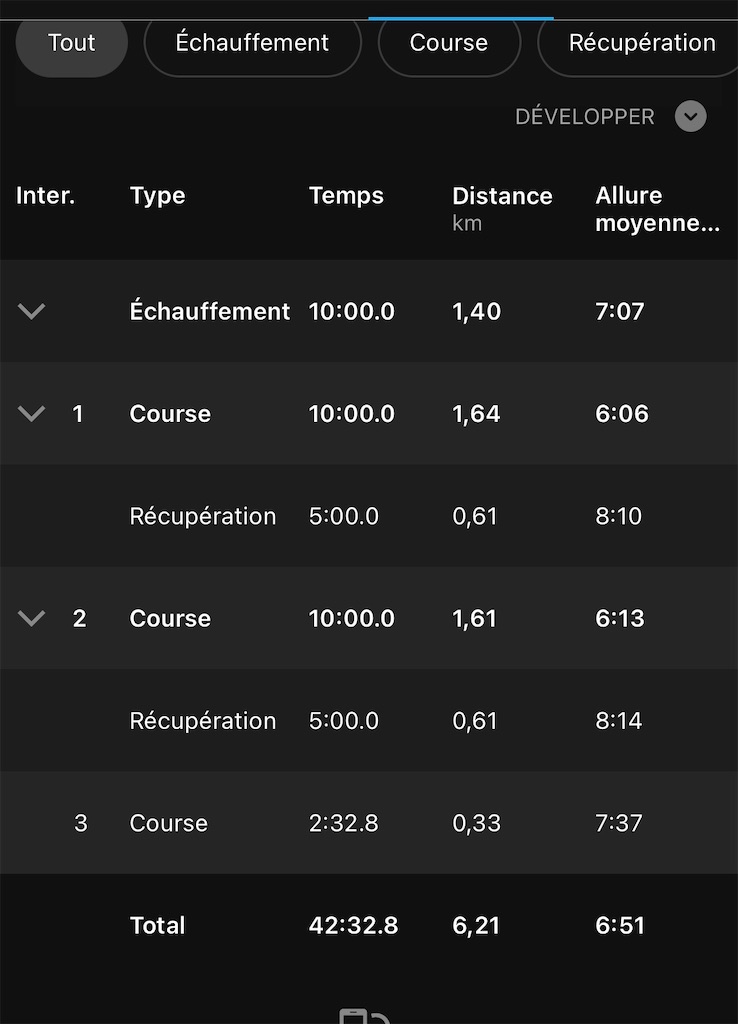Tap the Temps column header
The image size is (738, 1024).
[x=346, y=195]
